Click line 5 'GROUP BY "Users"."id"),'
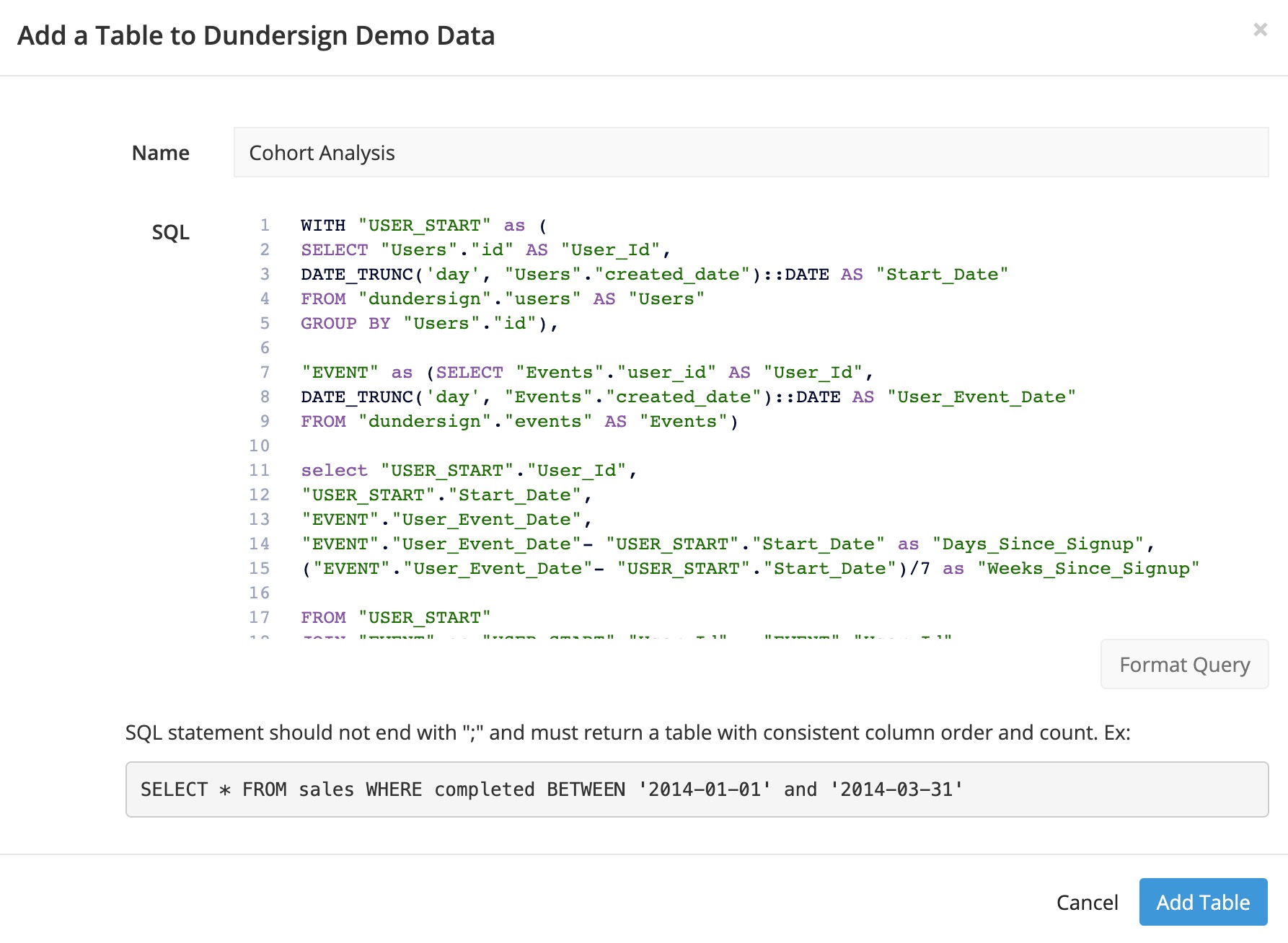The image size is (1288, 943). coord(430,324)
